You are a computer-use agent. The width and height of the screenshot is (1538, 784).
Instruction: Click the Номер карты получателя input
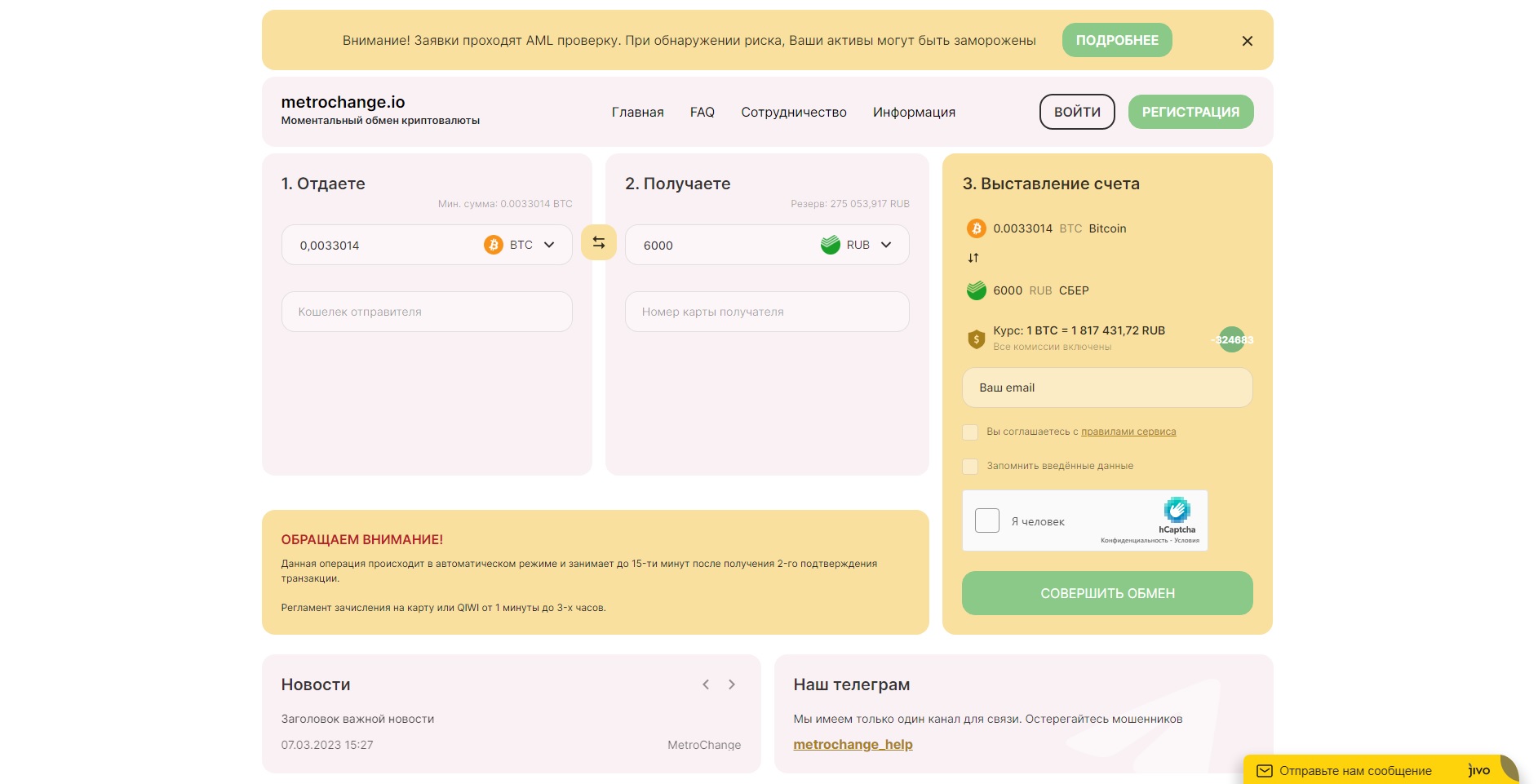[767, 312]
